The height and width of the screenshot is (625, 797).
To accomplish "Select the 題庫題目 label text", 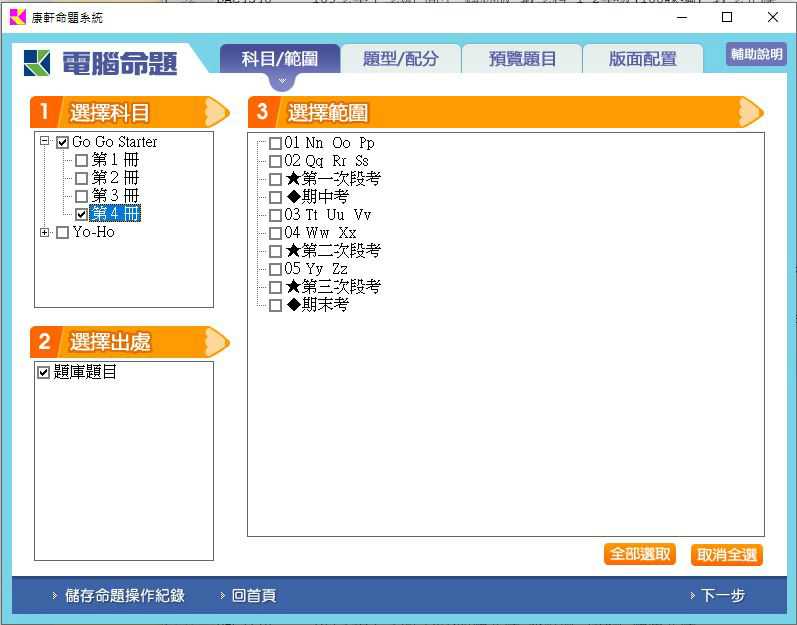I will click(x=85, y=372).
